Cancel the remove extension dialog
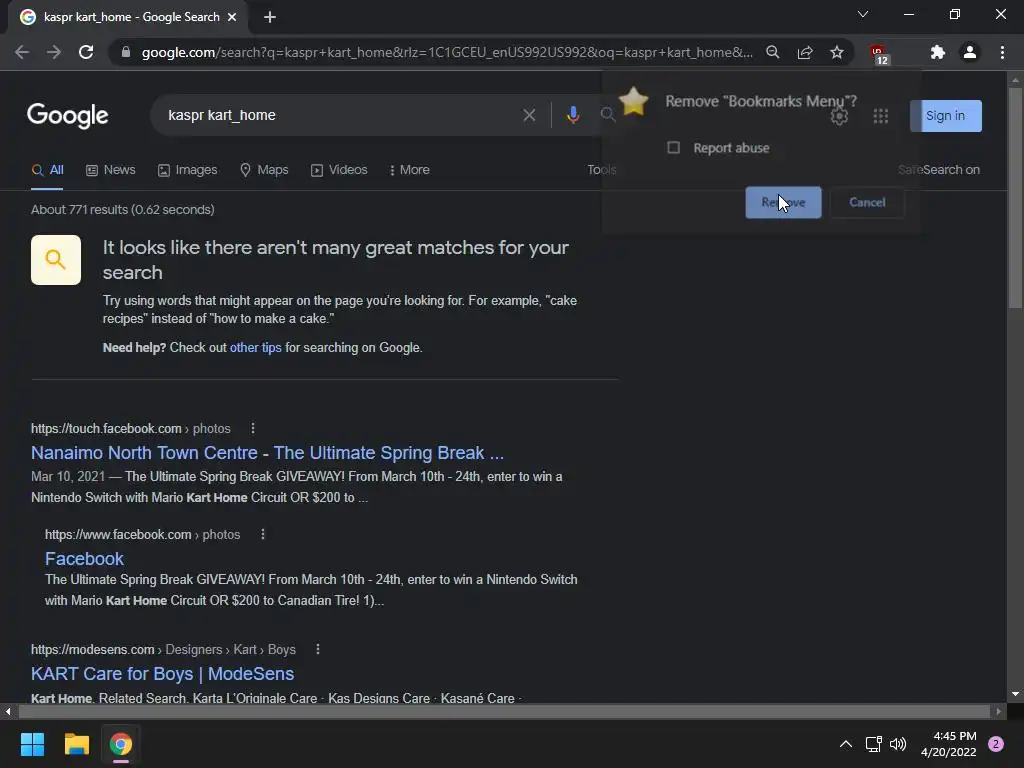Viewport: 1024px width, 768px height. pos(867,202)
